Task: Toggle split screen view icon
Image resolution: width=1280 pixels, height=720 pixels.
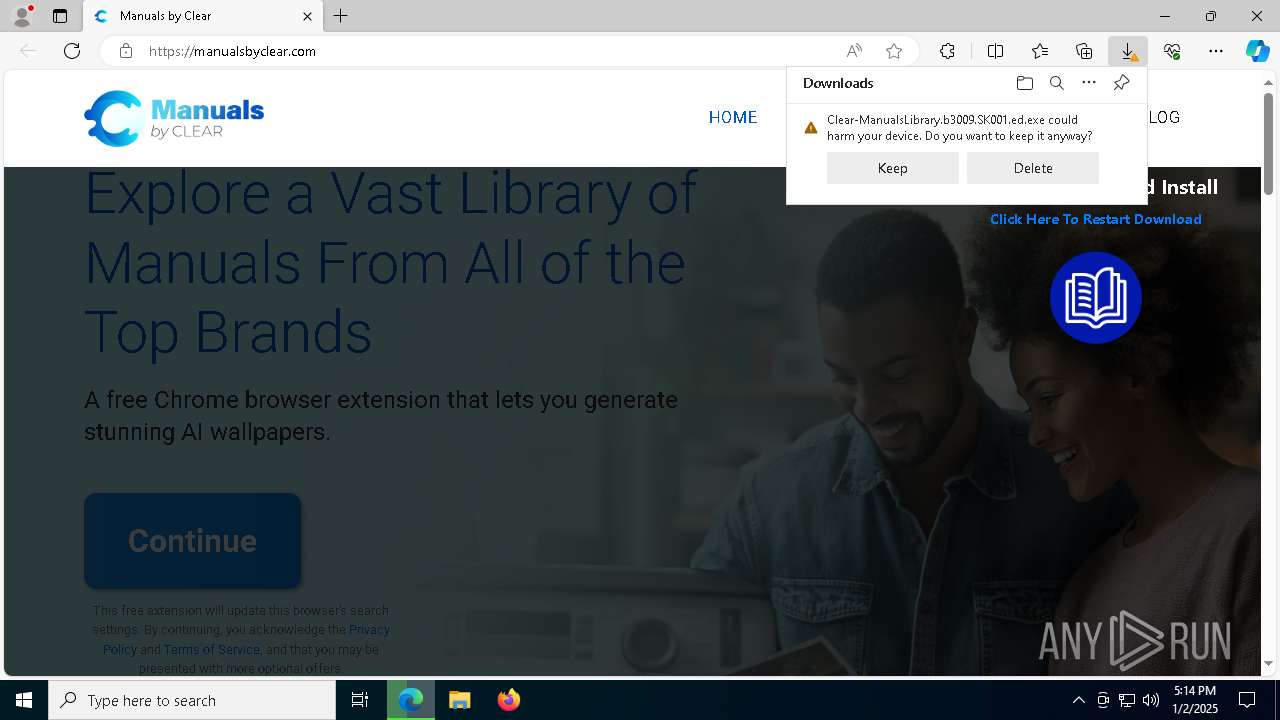Action: click(x=995, y=51)
